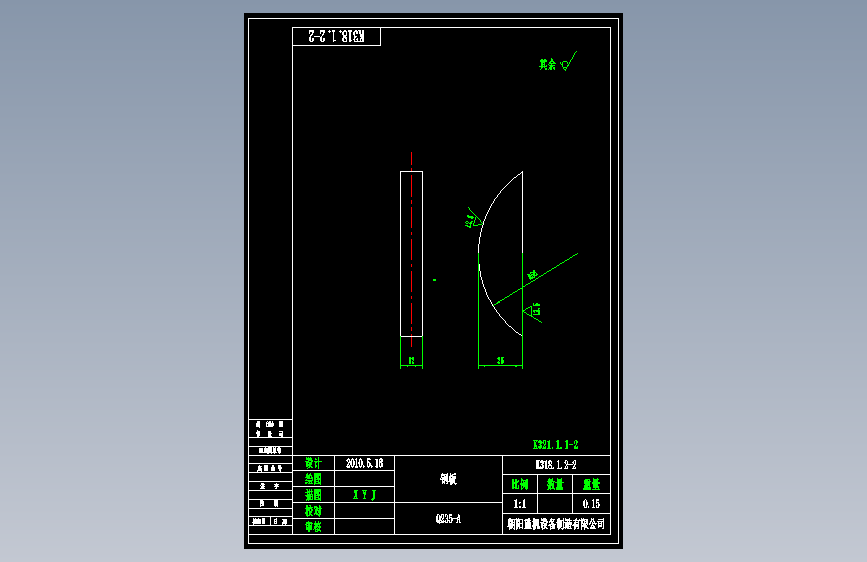Image resolution: width=867 pixels, height=562 pixels.
Task: Click the part name above Q235-A
Action: [448, 479]
